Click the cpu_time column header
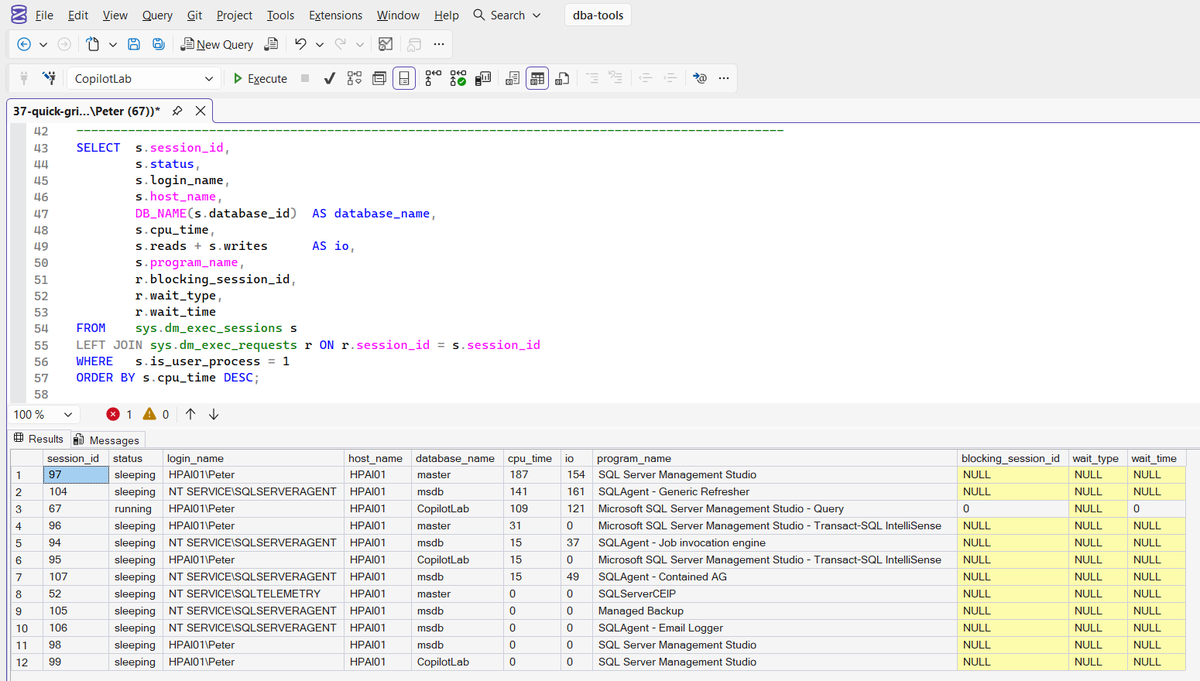The height and width of the screenshot is (681, 1200). [x=533, y=458]
